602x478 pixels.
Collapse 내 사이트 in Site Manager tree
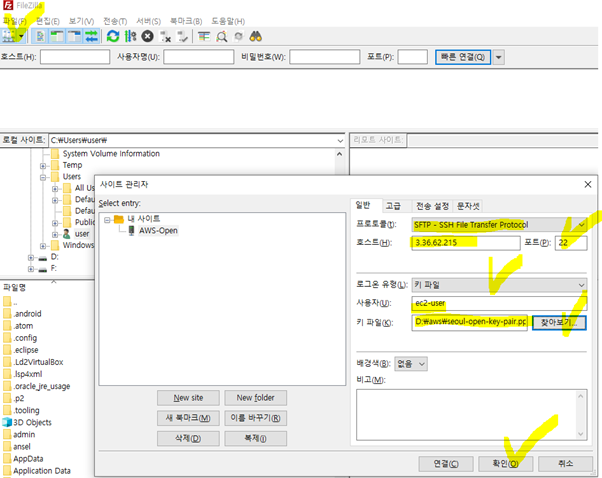107,220
